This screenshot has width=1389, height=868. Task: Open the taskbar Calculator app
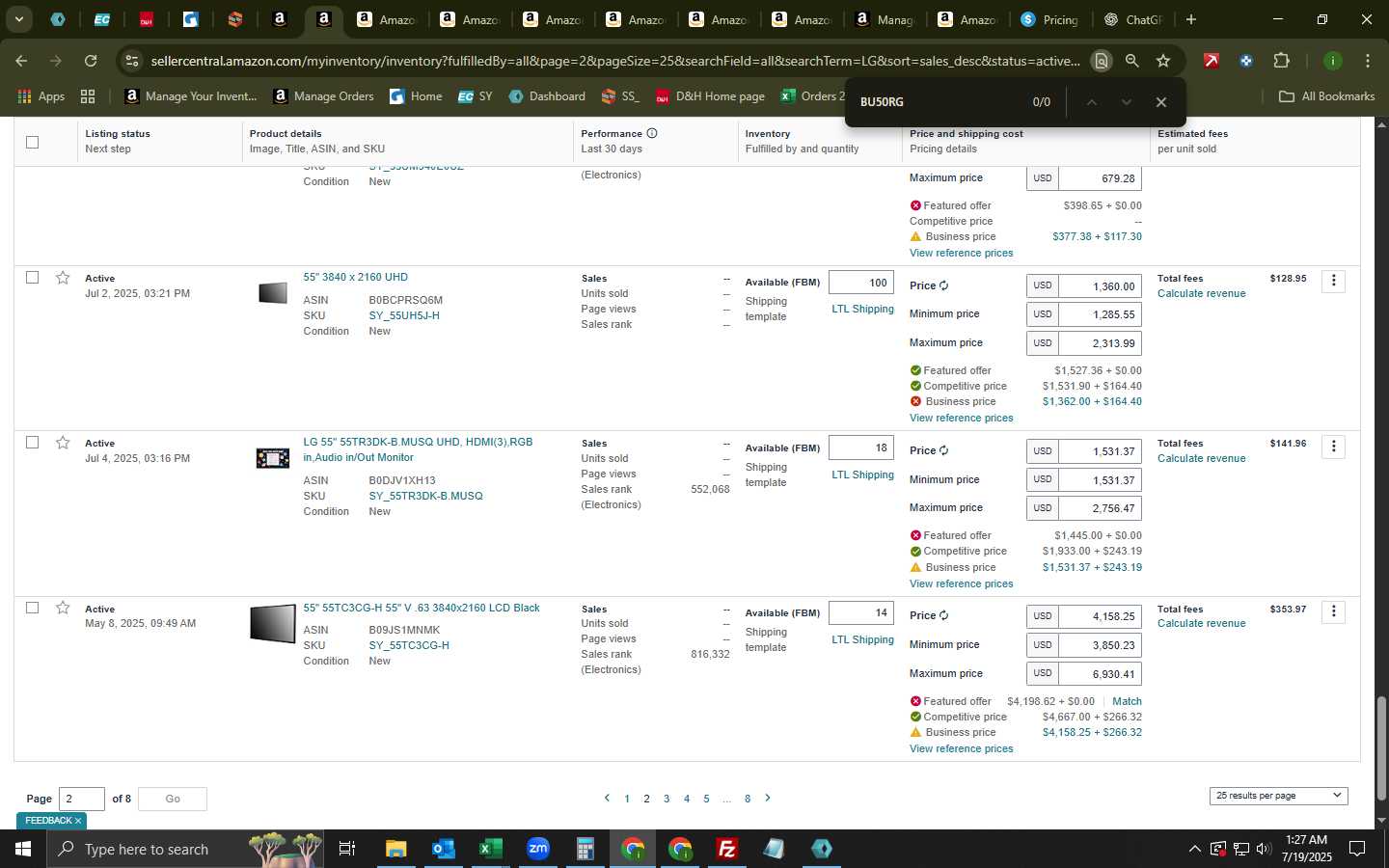click(x=585, y=849)
